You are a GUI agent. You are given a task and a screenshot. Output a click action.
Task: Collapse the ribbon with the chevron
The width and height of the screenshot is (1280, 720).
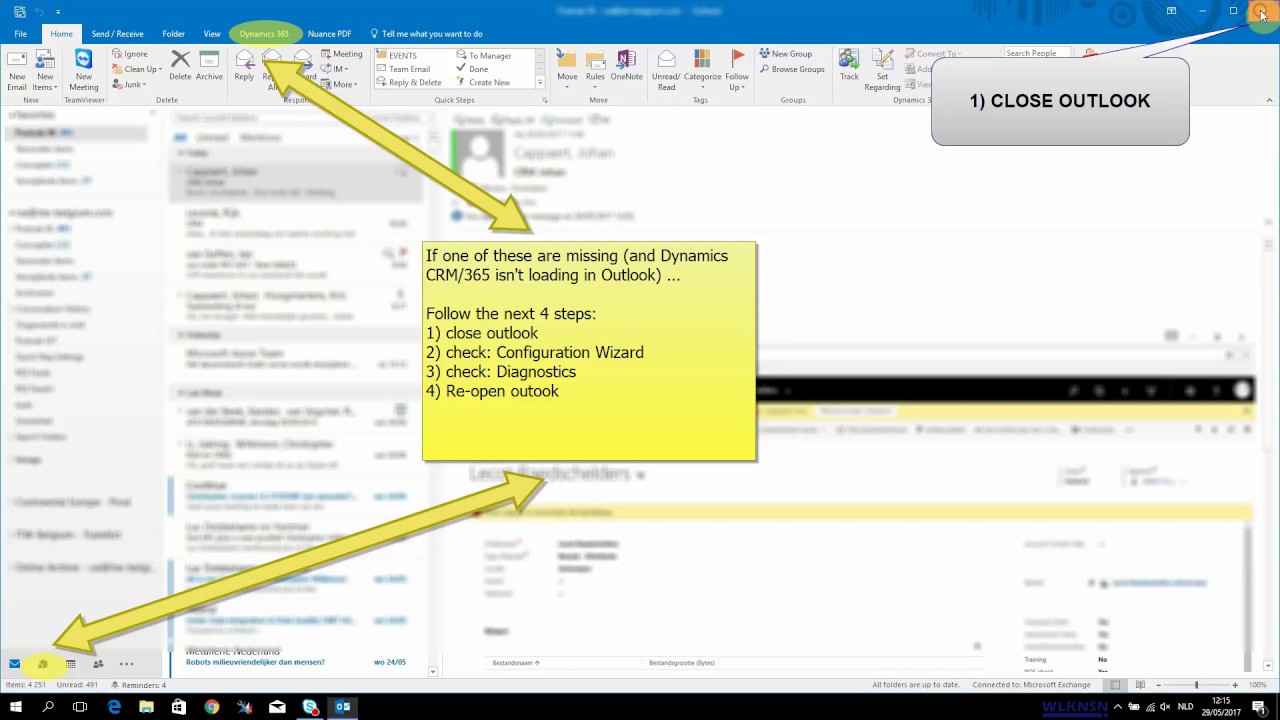coord(1270,100)
